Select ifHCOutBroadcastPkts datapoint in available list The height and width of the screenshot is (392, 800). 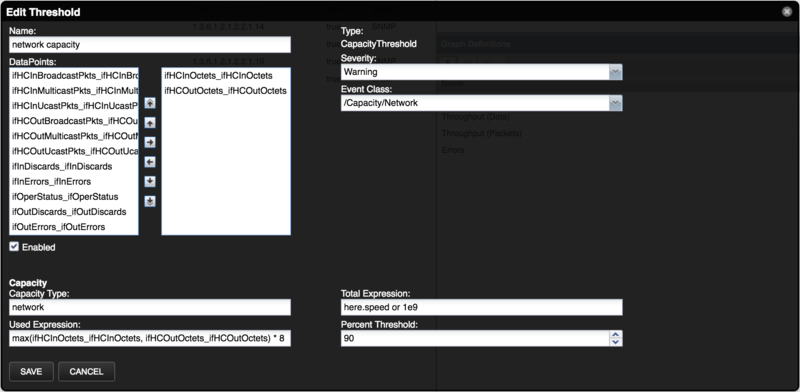point(74,121)
